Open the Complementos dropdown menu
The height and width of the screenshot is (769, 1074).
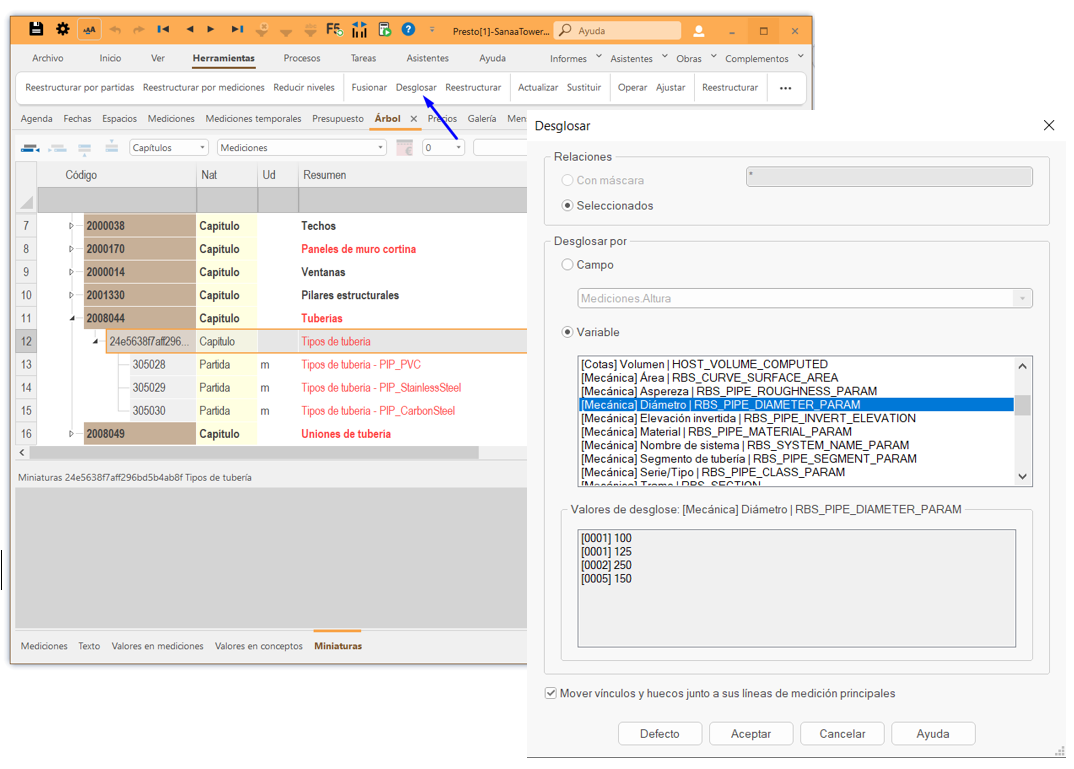coord(764,58)
